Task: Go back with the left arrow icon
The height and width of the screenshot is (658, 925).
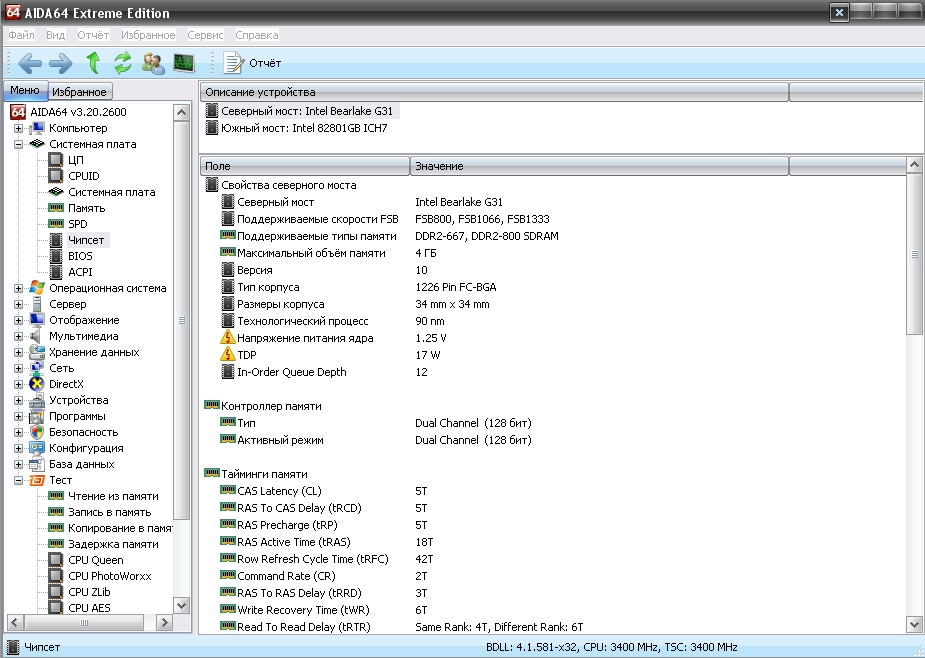Action: [x=29, y=63]
